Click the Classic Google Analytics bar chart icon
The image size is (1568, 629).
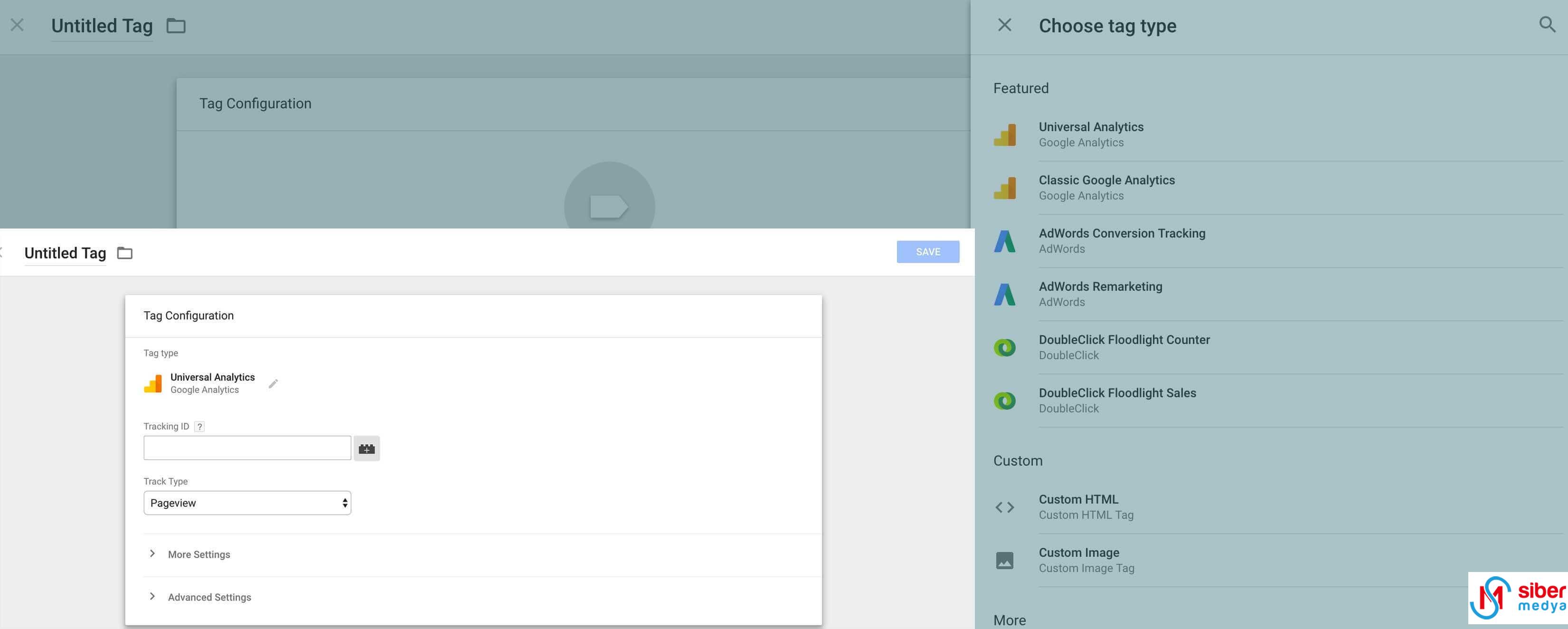(1004, 188)
